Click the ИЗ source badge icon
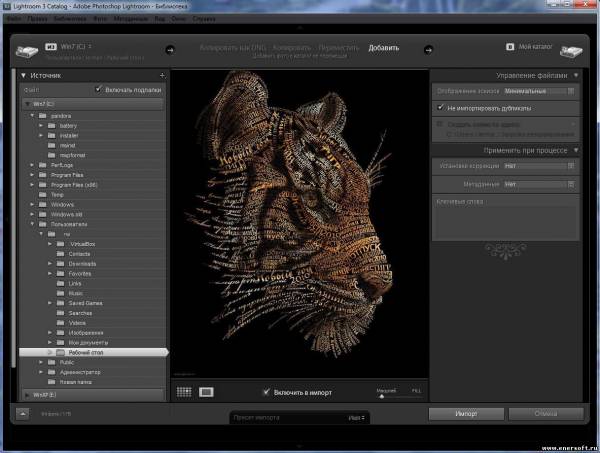 click(51, 47)
